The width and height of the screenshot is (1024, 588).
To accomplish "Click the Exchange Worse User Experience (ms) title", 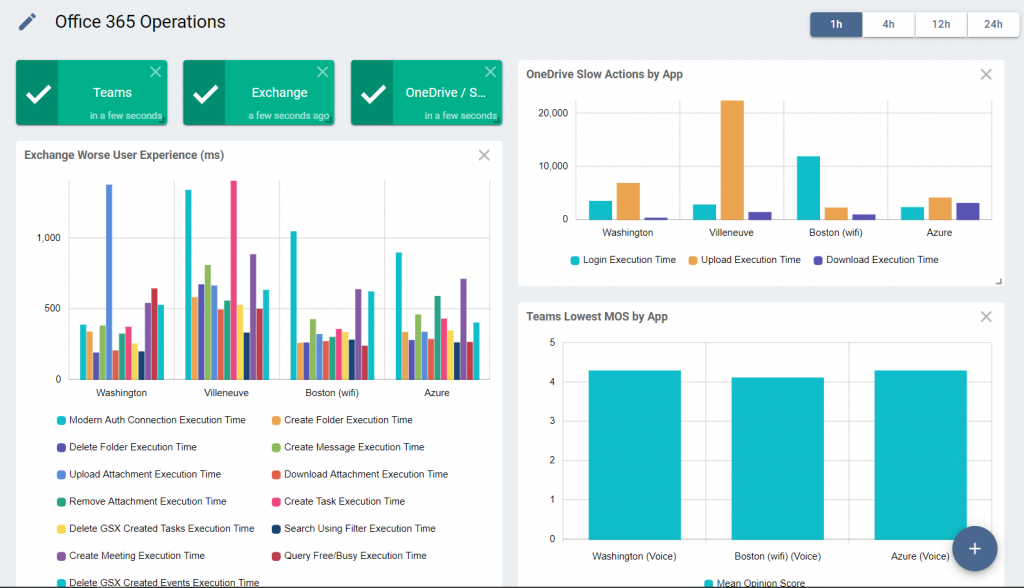I will (x=124, y=155).
